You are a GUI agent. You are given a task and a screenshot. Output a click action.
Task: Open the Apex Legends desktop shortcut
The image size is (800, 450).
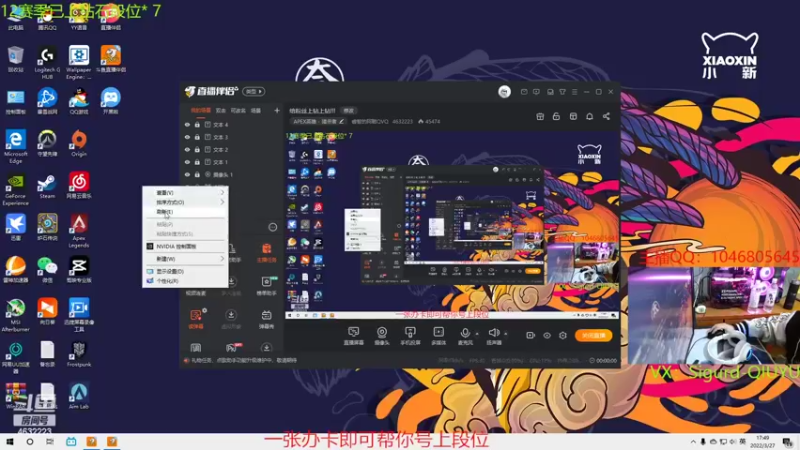[79, 232]
